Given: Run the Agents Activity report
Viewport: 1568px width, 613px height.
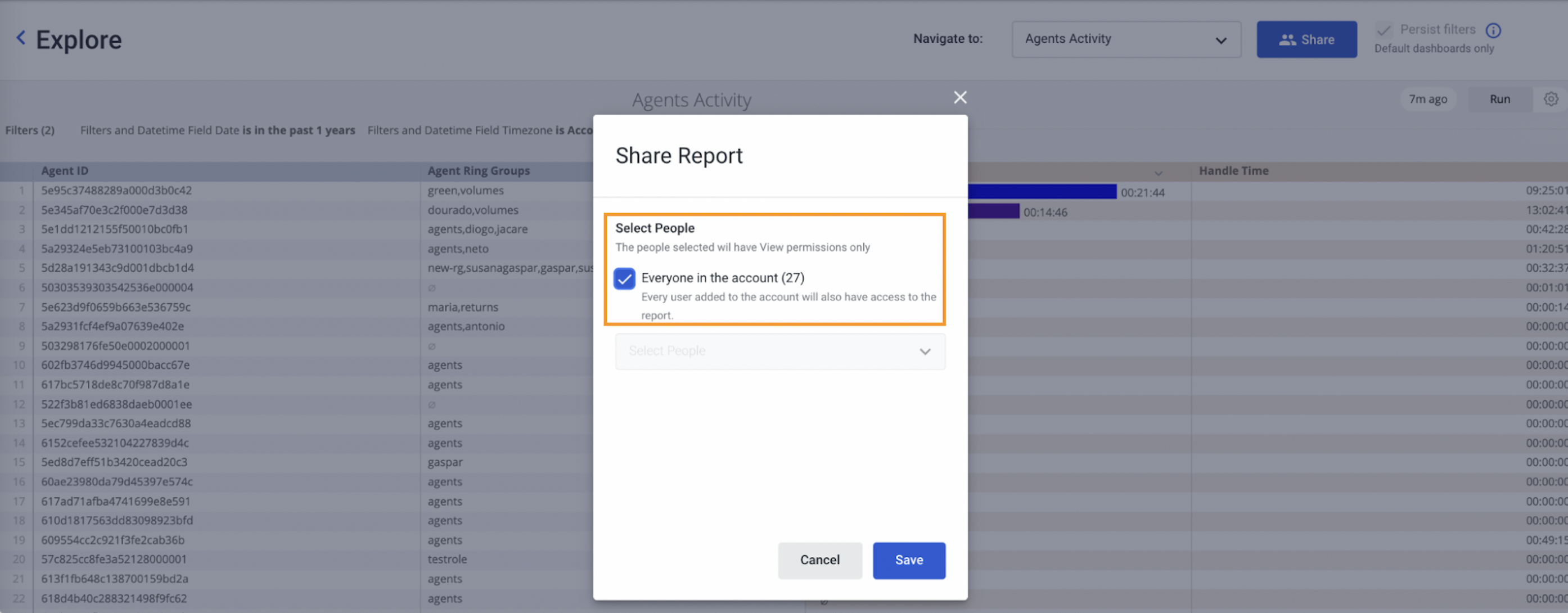Looking at the screenshot, I should coord(1499,99).
